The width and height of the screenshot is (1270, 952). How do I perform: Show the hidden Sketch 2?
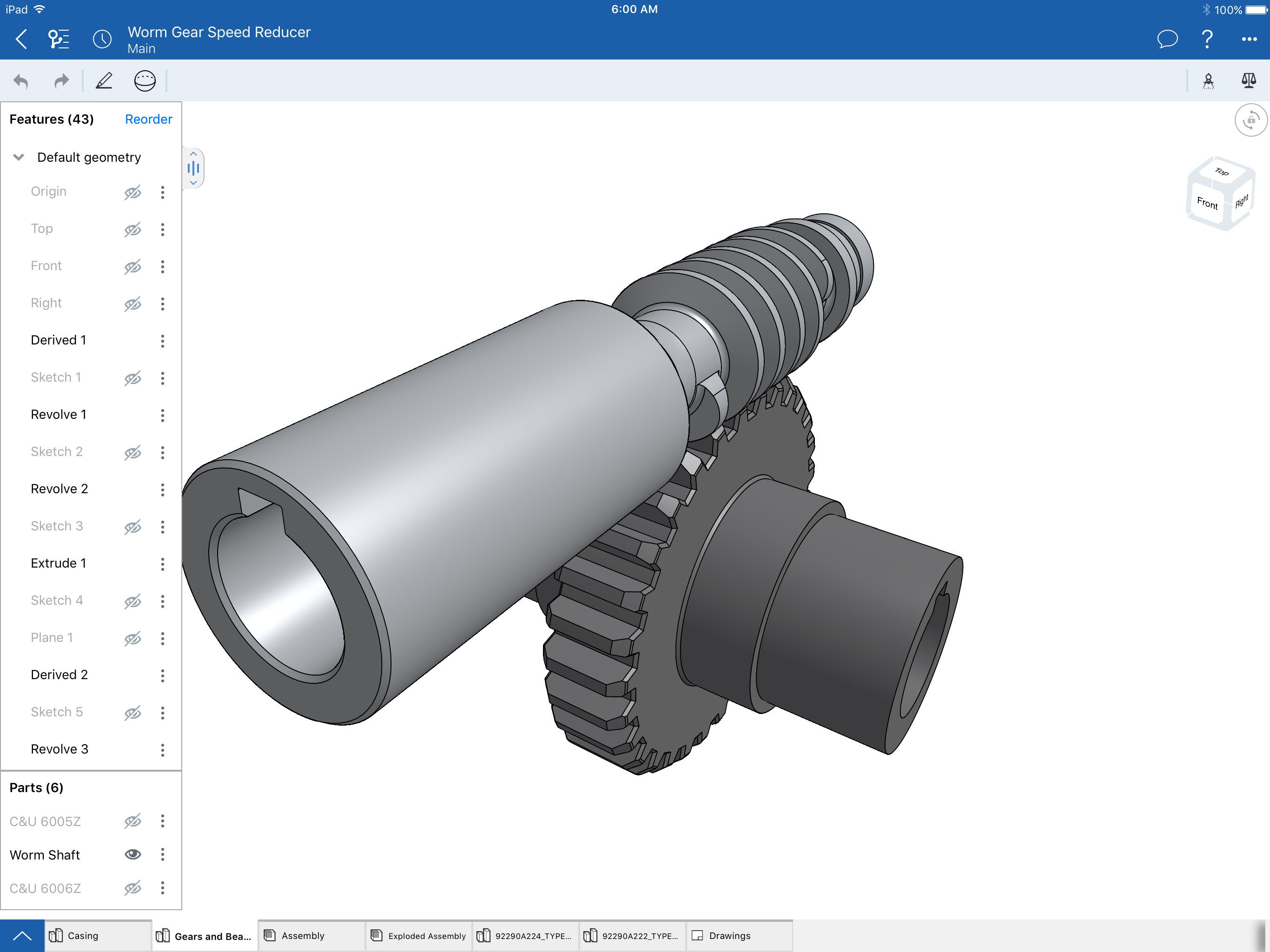[x=132, y=452]
